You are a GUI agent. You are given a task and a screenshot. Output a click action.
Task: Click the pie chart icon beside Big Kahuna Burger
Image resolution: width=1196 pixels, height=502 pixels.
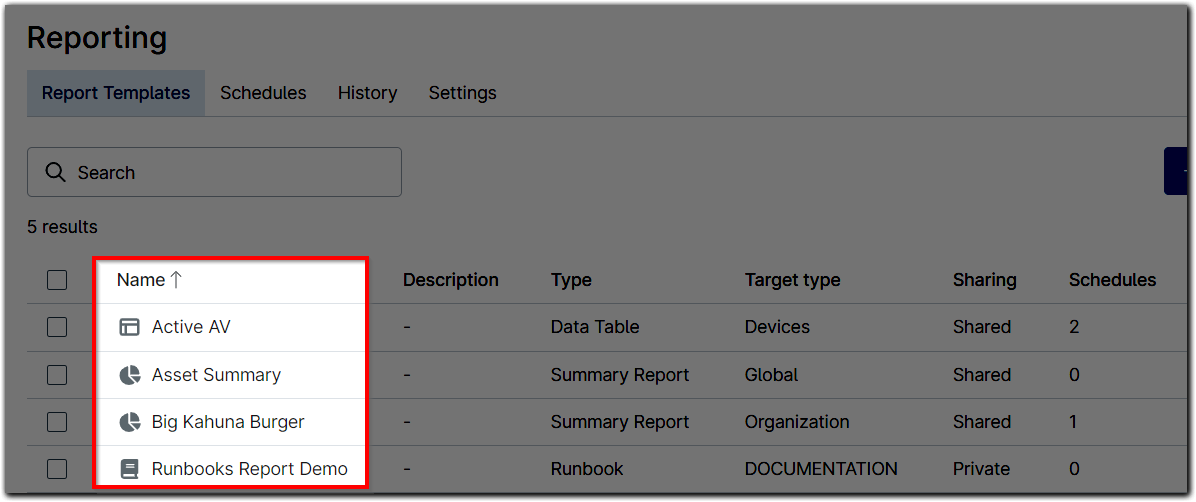[129, 422]
